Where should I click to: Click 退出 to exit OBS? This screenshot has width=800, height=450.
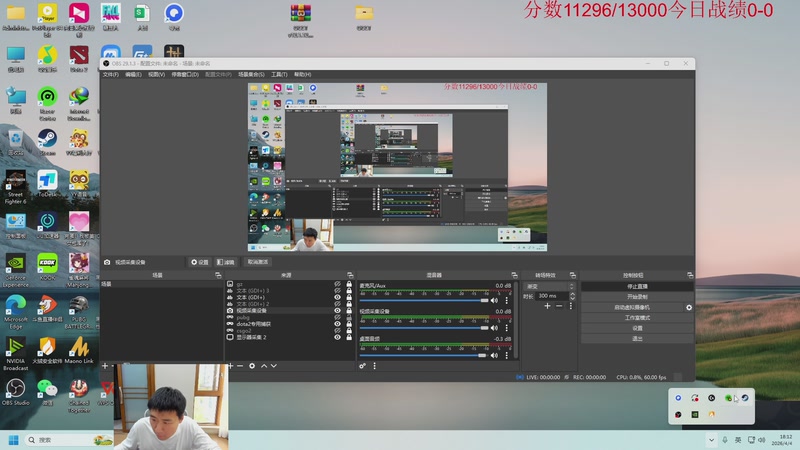(637, 338)
